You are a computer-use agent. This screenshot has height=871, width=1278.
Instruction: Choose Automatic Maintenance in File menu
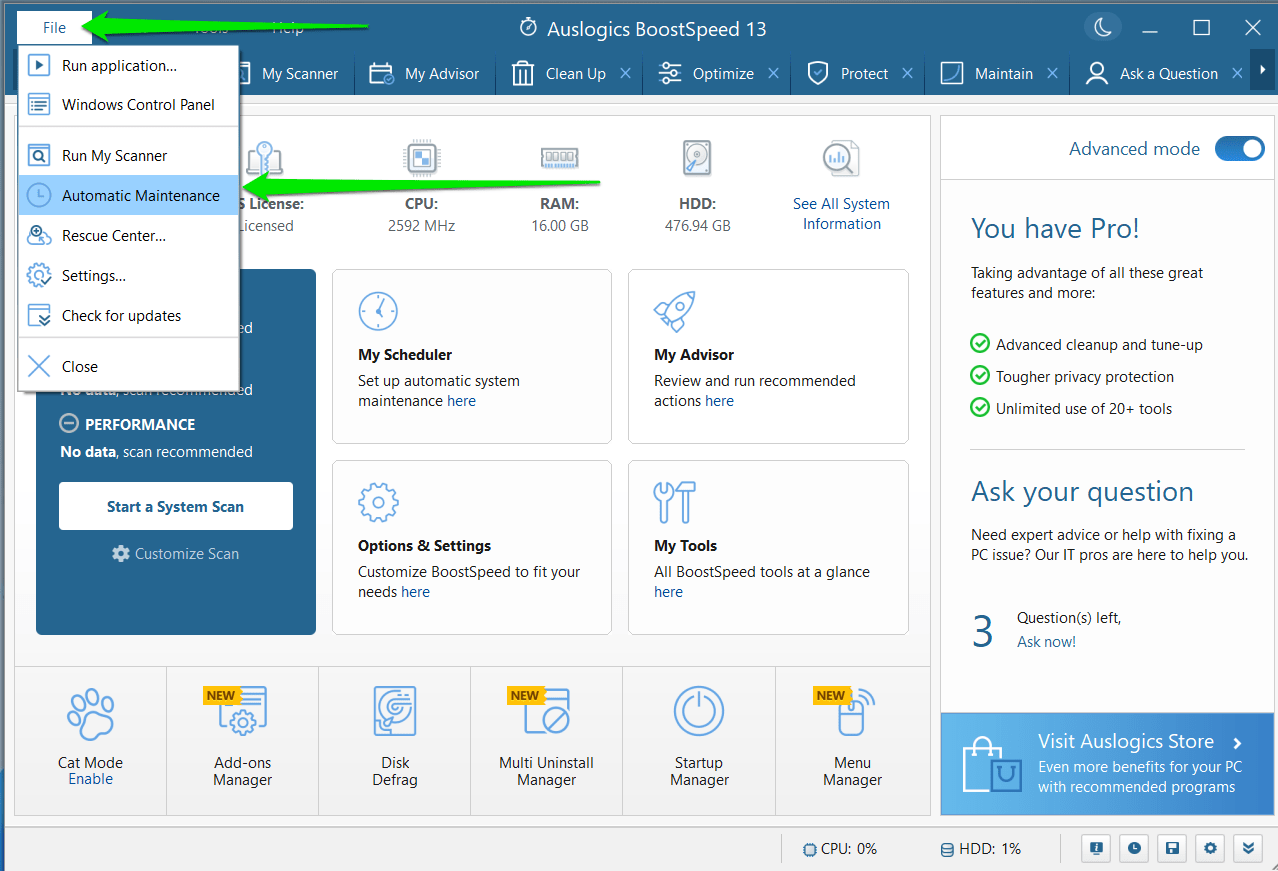(x=128, y=196)
